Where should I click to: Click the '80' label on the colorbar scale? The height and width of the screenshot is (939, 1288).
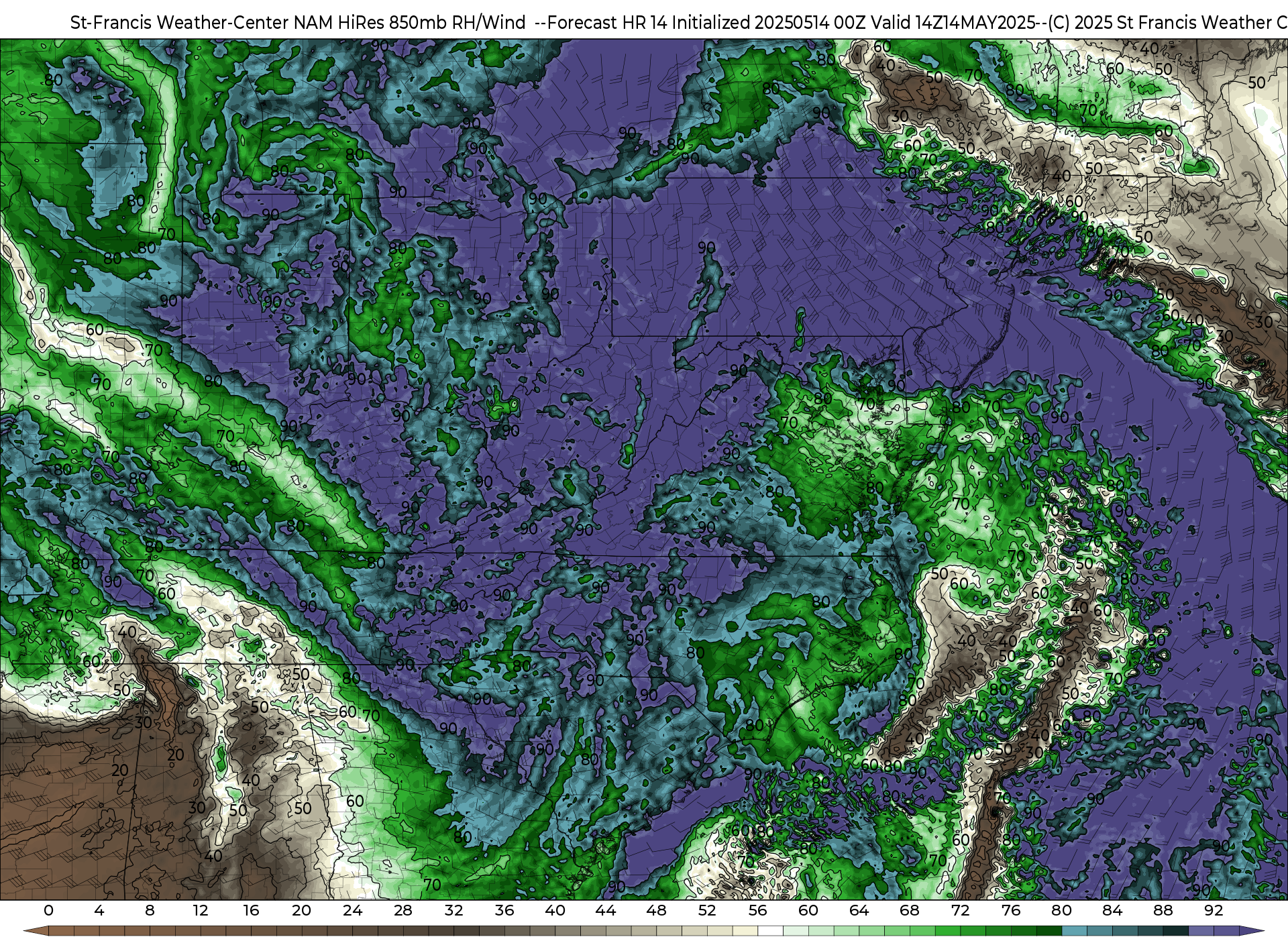tap(1061, 911)
